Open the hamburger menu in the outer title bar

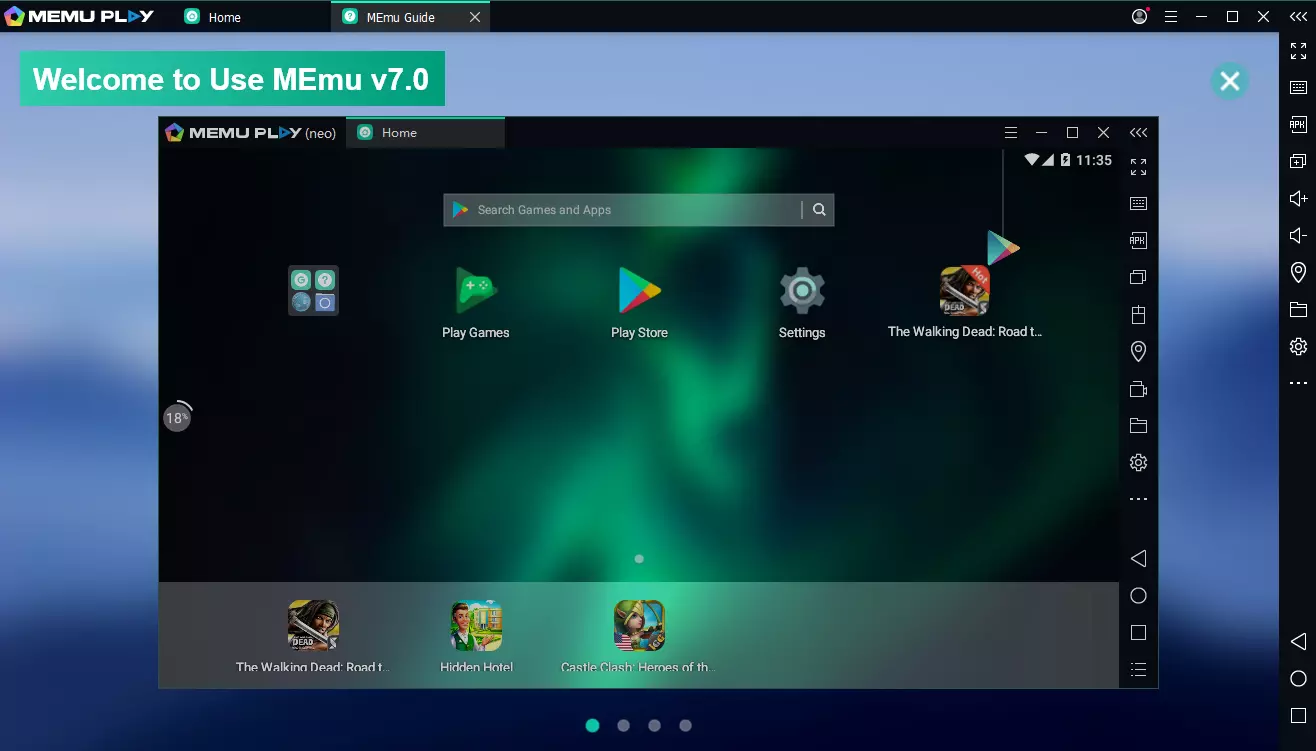click(x=1171, y=16)
